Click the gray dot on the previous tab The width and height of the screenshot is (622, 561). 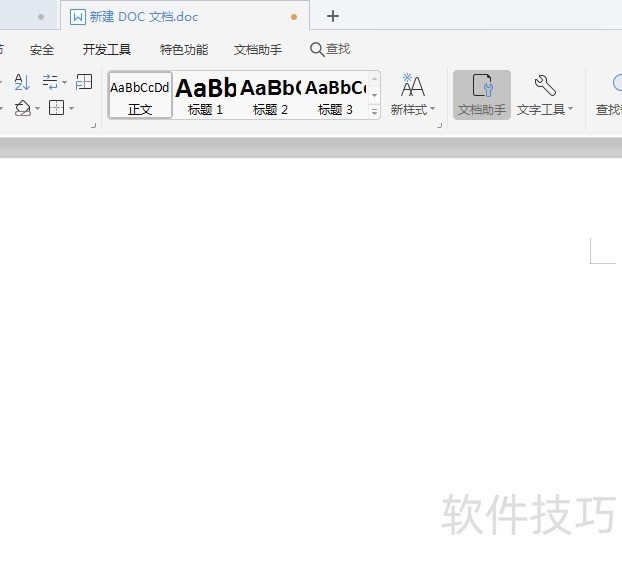coord(41,17)
